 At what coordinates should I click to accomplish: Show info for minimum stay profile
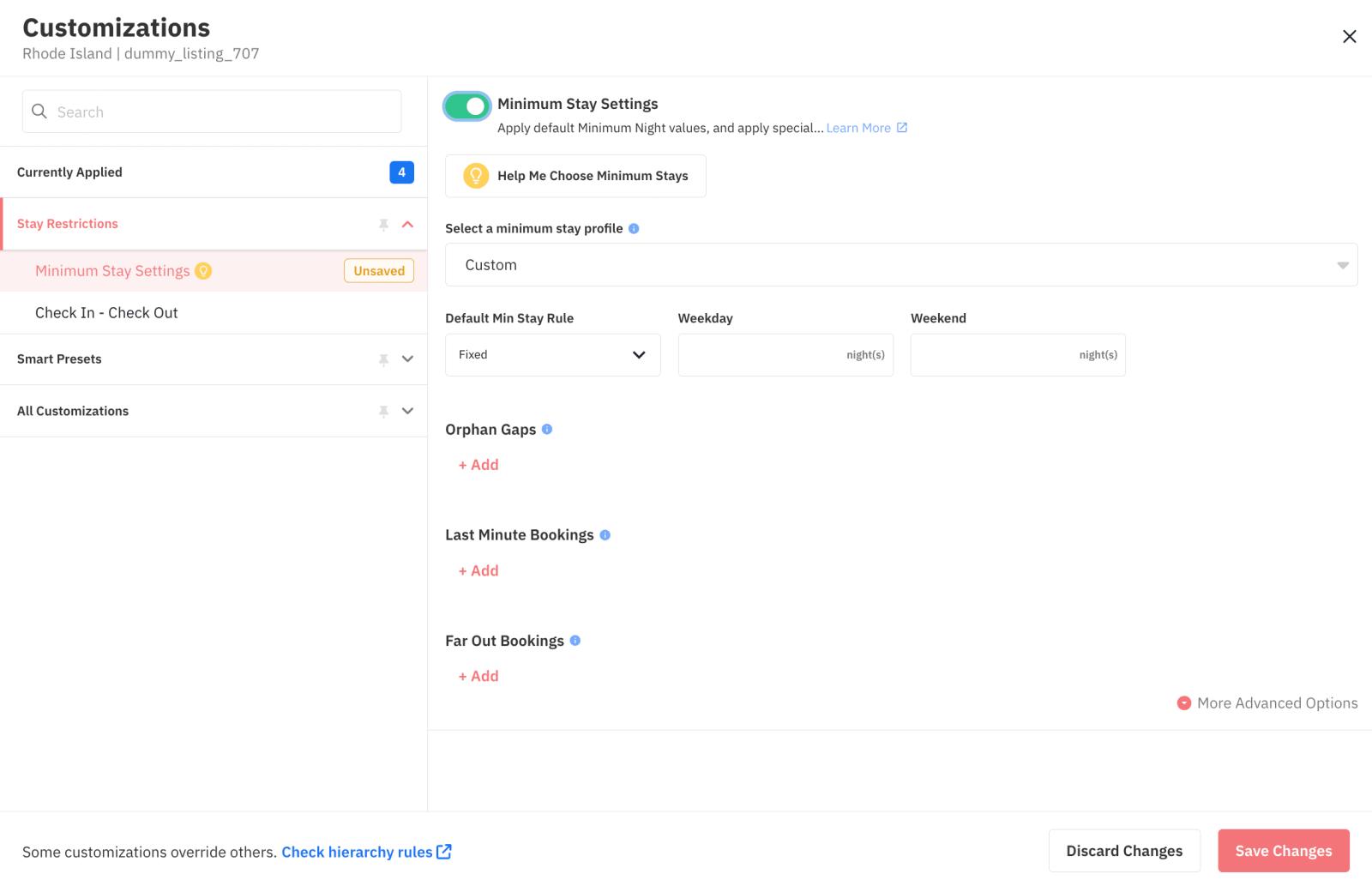[x=634, y=229]
